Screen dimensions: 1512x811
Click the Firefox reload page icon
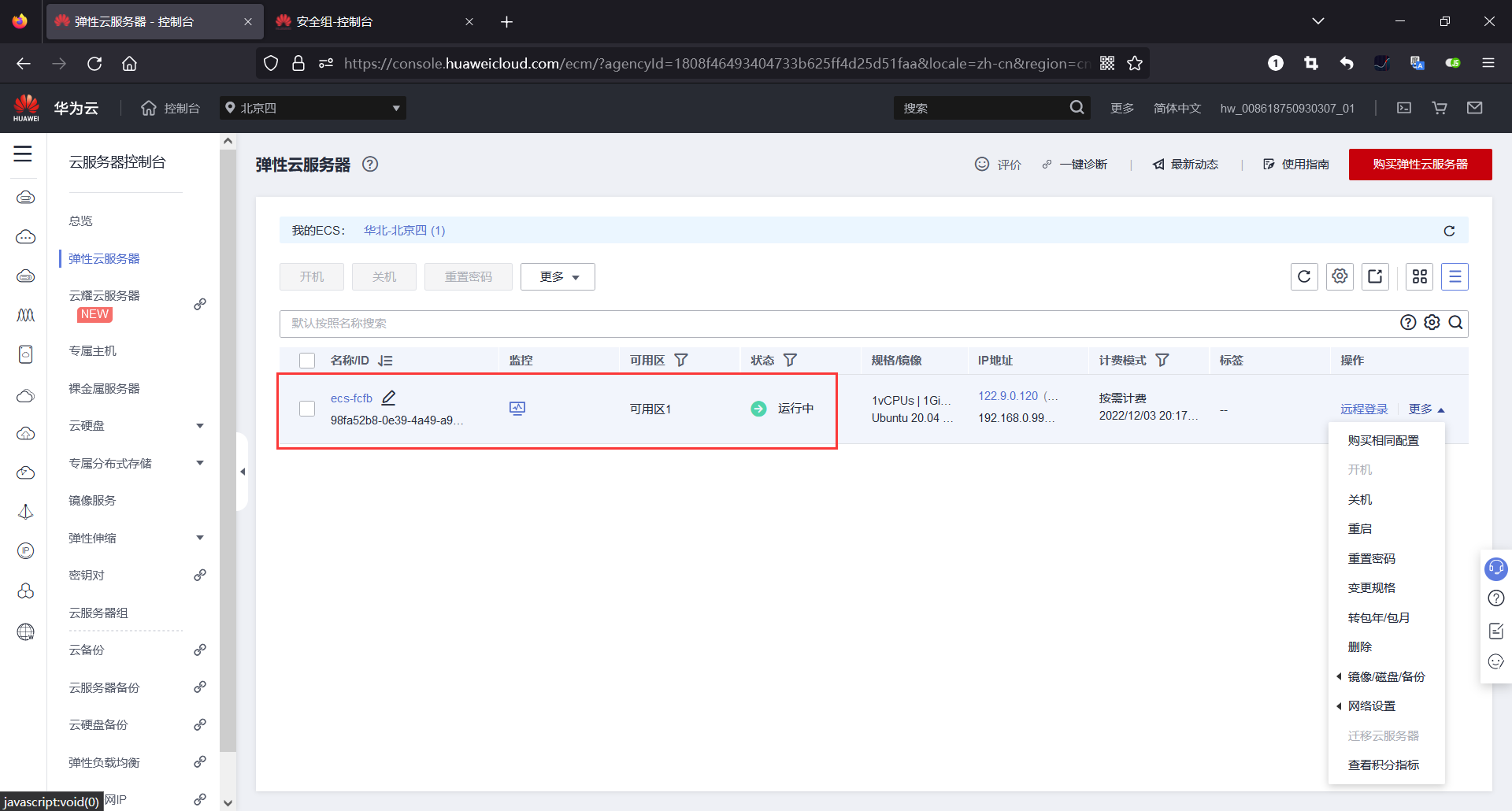tap(94, 64)
